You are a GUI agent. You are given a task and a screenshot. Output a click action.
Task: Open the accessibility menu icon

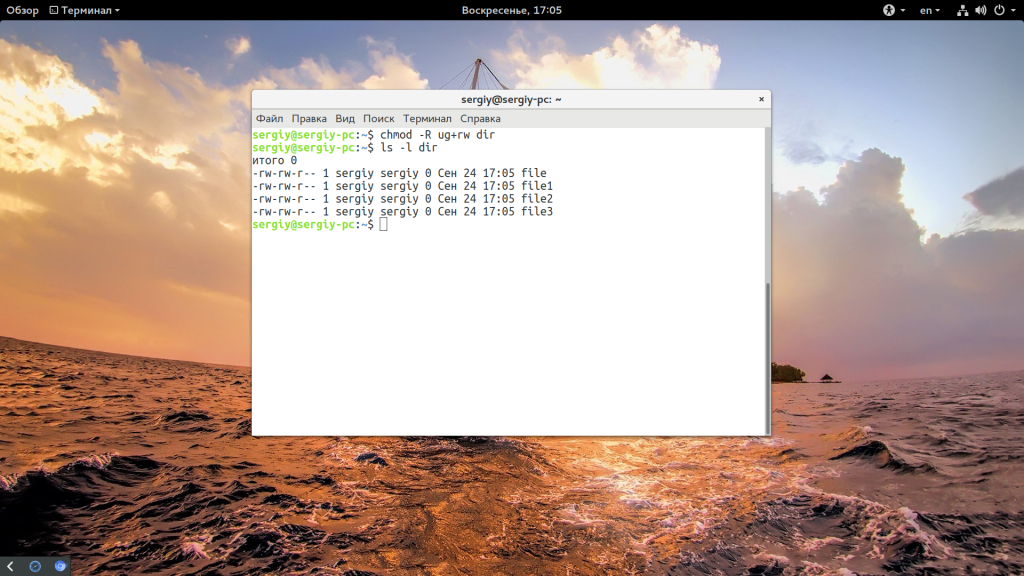tap(888, 10)
